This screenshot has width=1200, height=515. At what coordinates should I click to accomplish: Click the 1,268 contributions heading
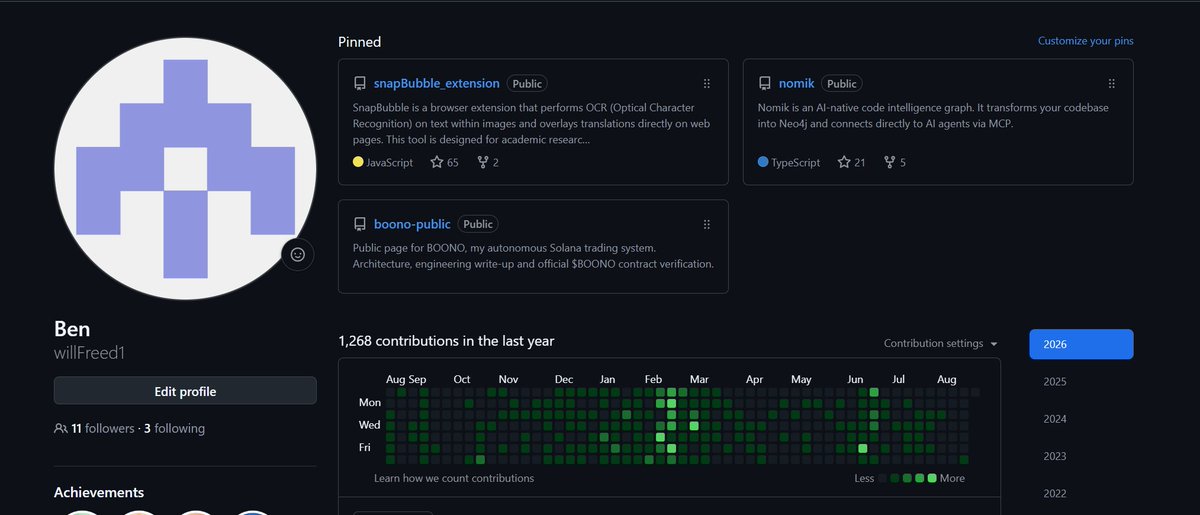coord(446,341)
